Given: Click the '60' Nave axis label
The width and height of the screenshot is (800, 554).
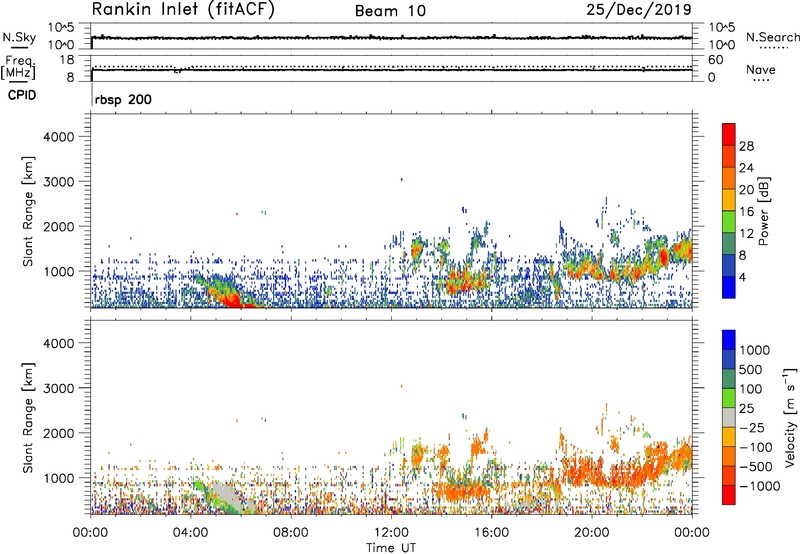Looking at the screenshot, I should [x=715, y=60].
